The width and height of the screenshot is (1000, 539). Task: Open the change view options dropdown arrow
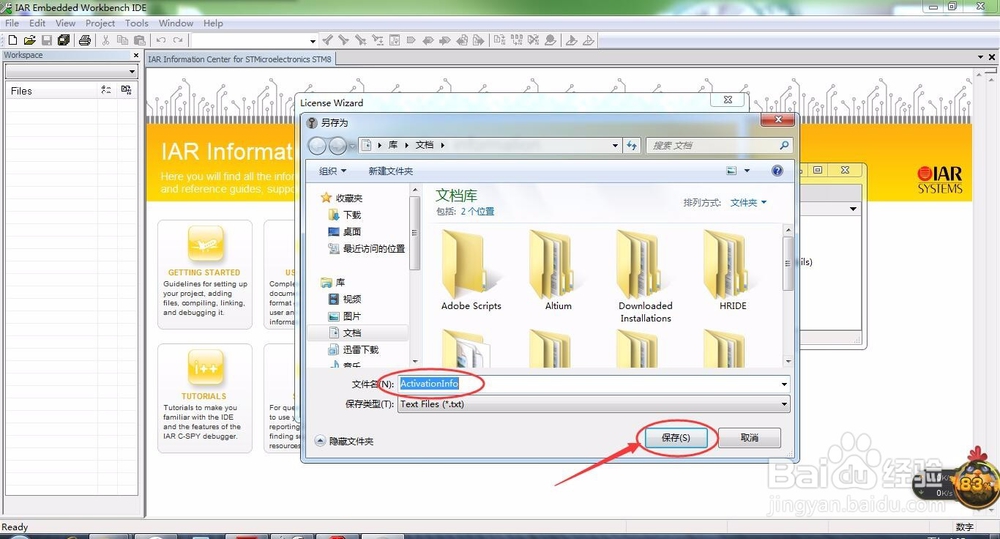[x=747, y=171]
